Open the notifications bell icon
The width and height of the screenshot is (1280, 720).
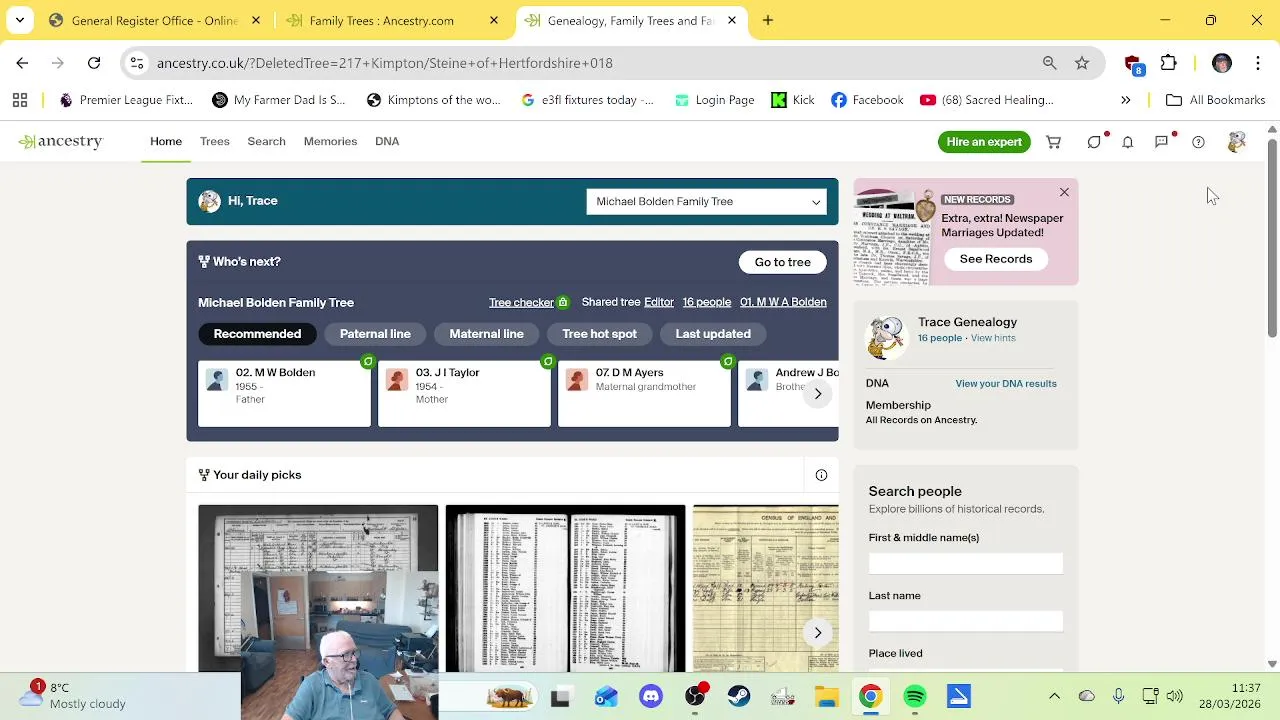click(x=1127, y=142)
